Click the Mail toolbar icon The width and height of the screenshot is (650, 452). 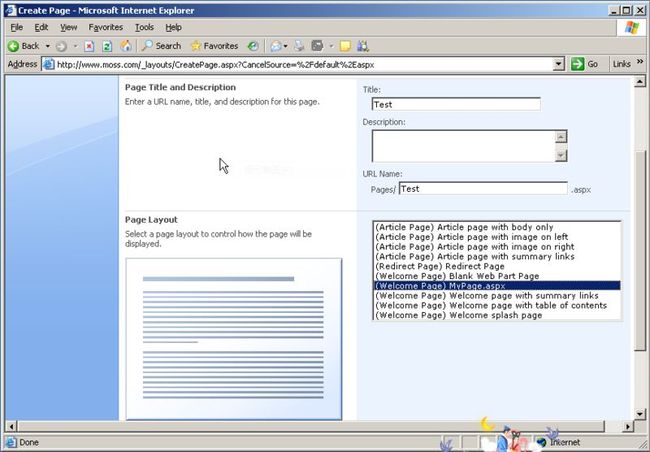276,46
